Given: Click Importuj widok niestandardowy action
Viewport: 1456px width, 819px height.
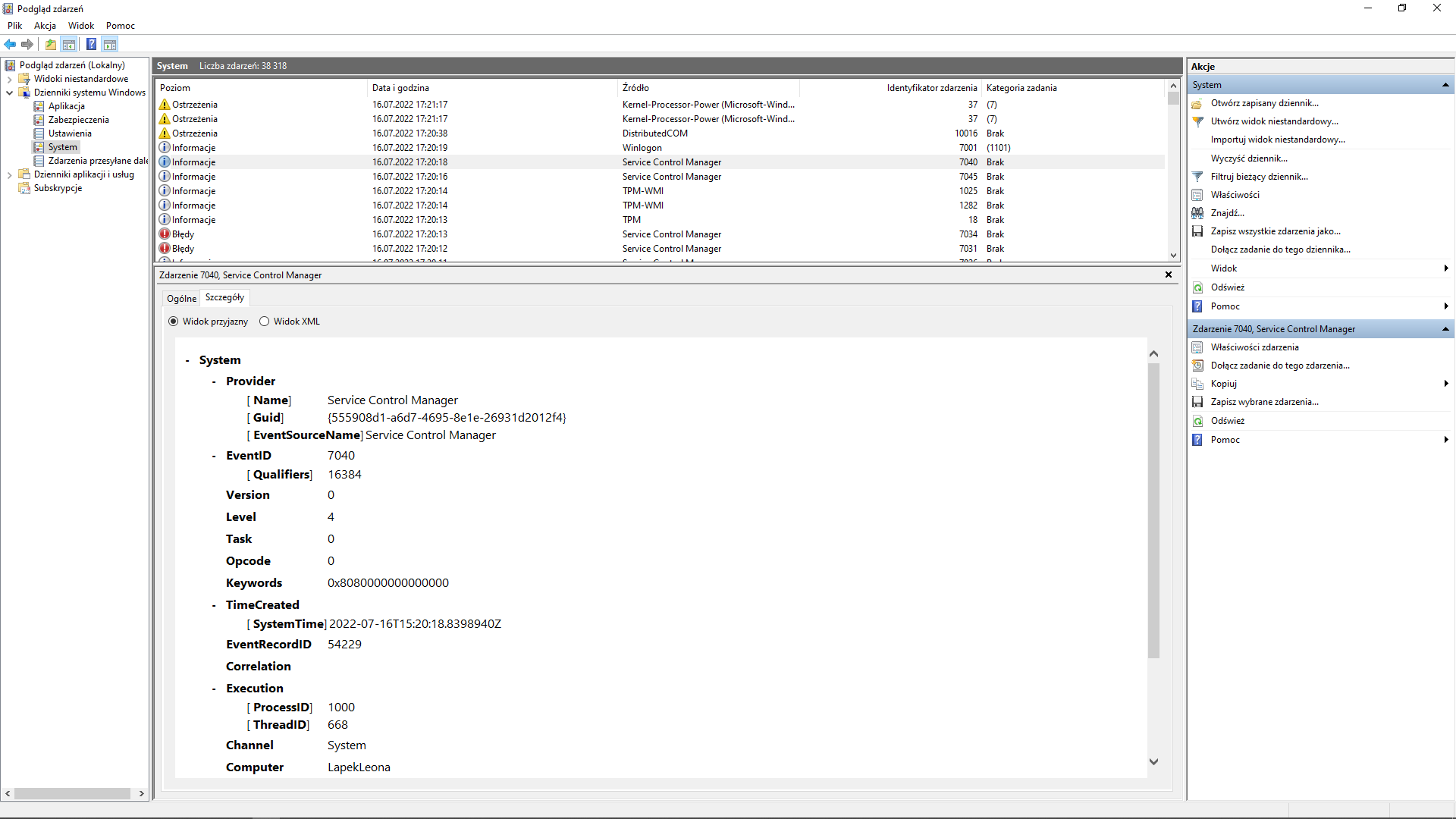Looking at the screenshot, I should click(1278, 140).
